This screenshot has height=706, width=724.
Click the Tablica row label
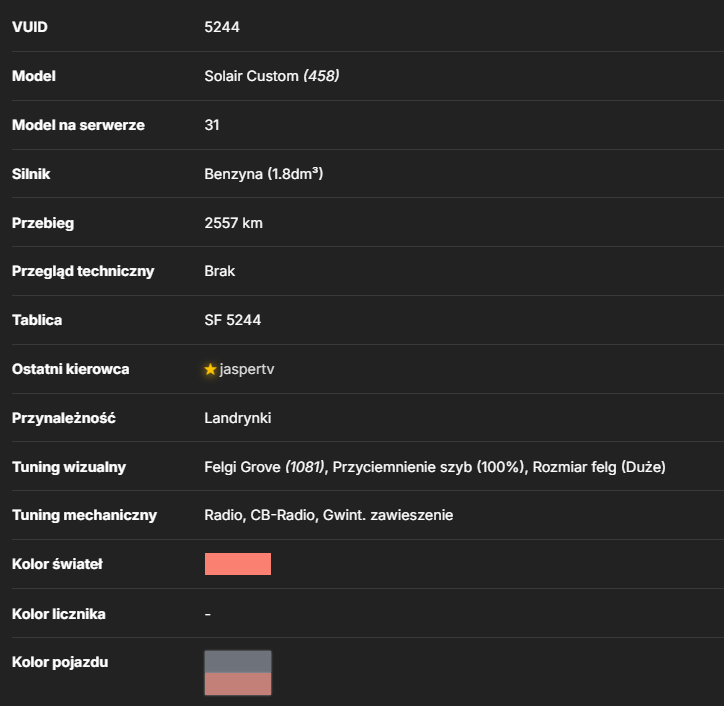tap(37, 320)
